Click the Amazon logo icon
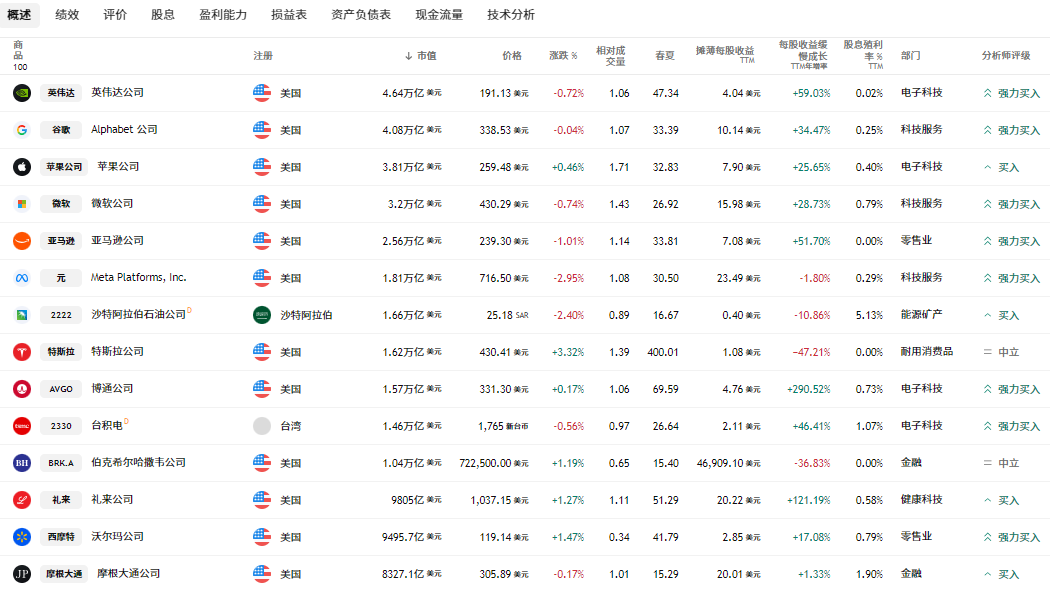The image size is (1056, 589). click(22, 241)
